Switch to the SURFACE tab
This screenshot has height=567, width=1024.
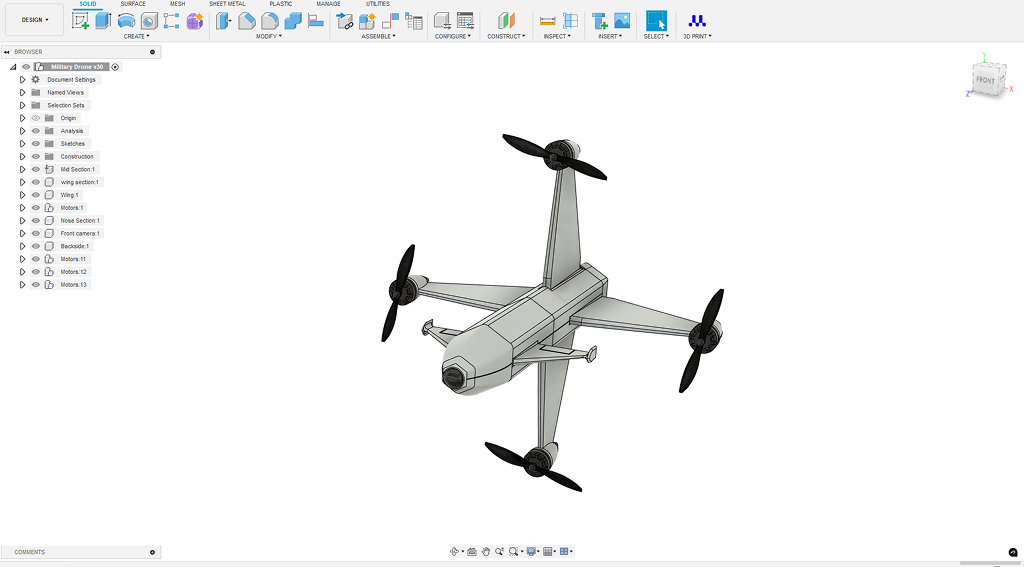point(133,4)
